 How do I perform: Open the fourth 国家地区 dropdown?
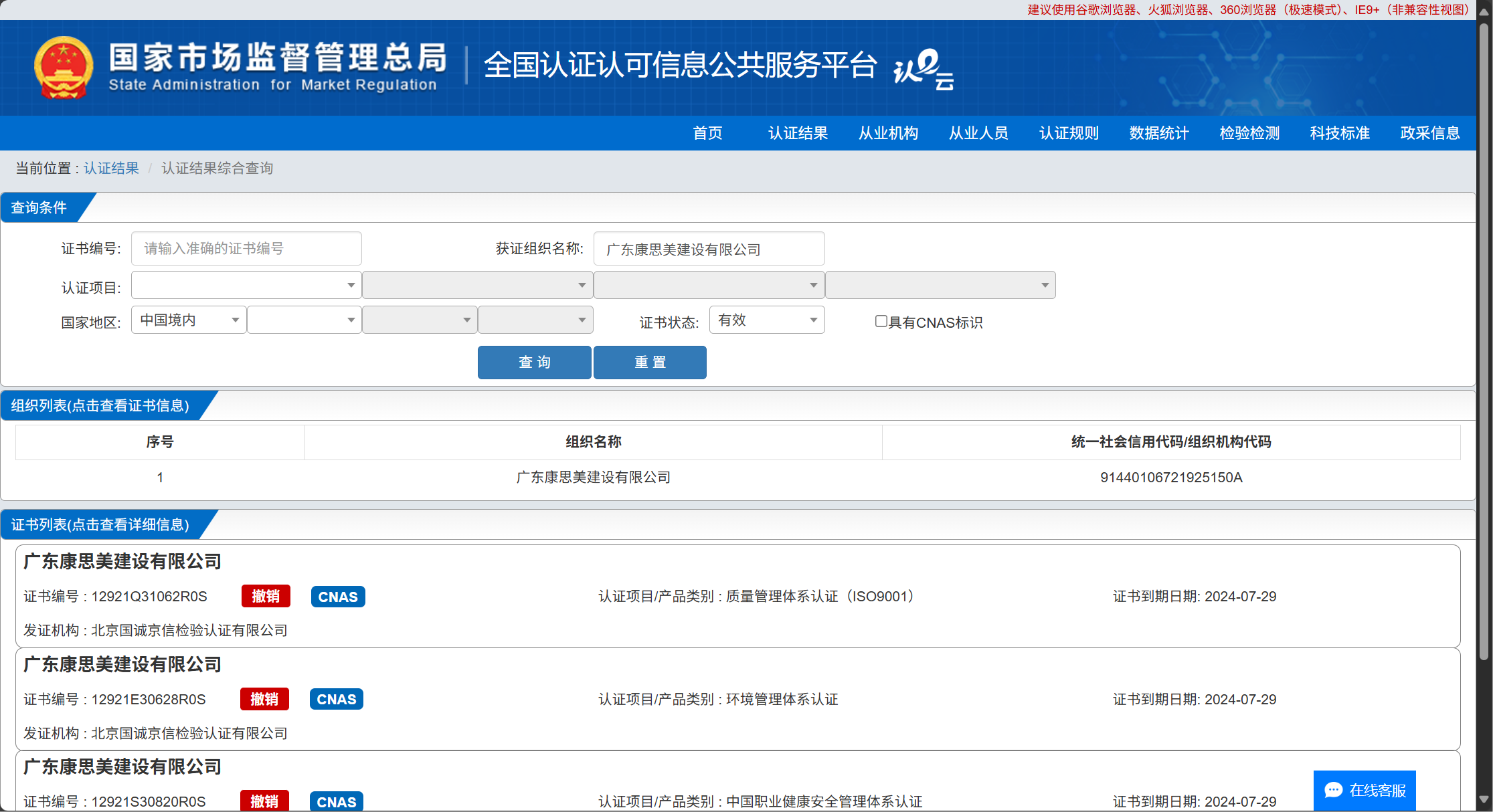point(535,320)
